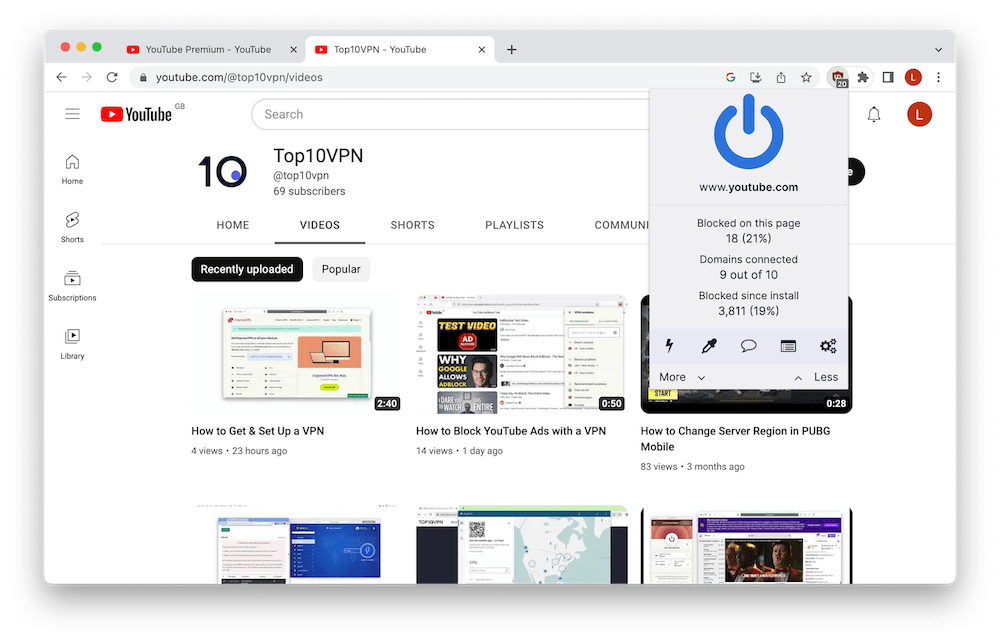1000x642 pixels.
Task: Open Subscriptions in YouTube sidebar
Action: coord(72,286)
